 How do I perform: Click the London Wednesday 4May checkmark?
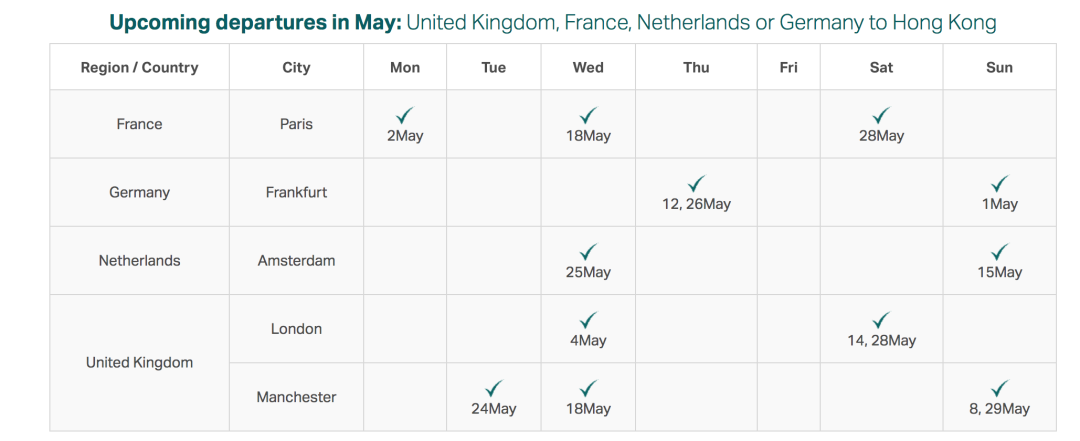coord(588,320)
